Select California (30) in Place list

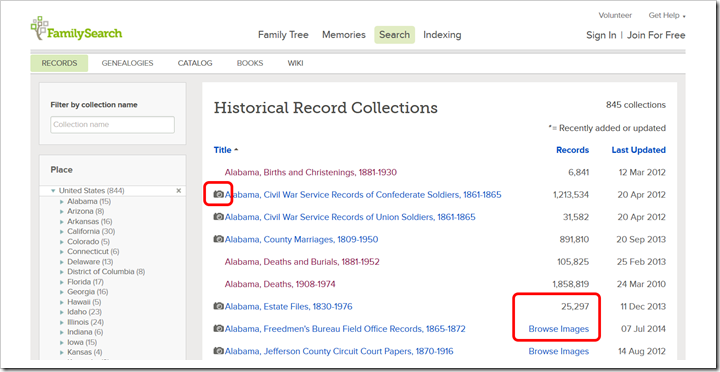(91, 231)
